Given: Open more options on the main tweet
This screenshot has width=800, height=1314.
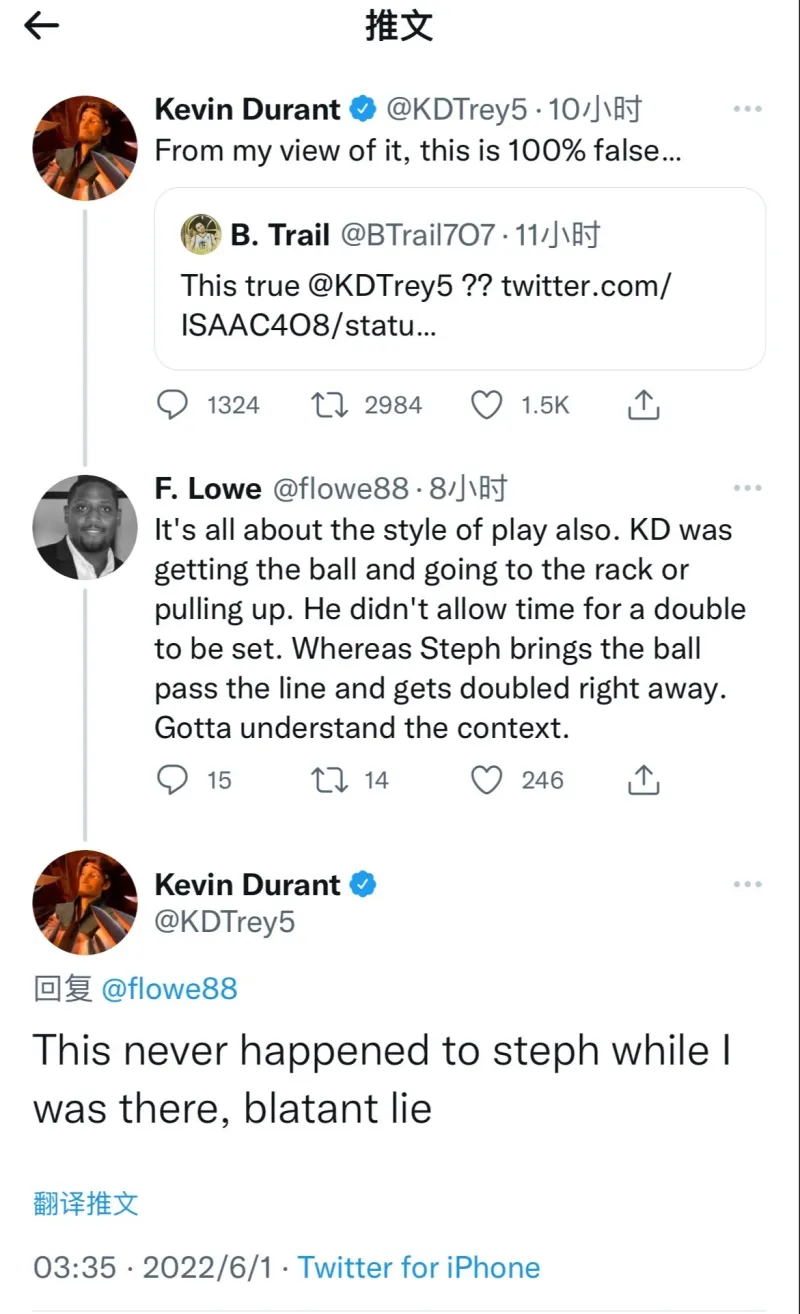Looking at the screenshot, I should coord(747,885).
